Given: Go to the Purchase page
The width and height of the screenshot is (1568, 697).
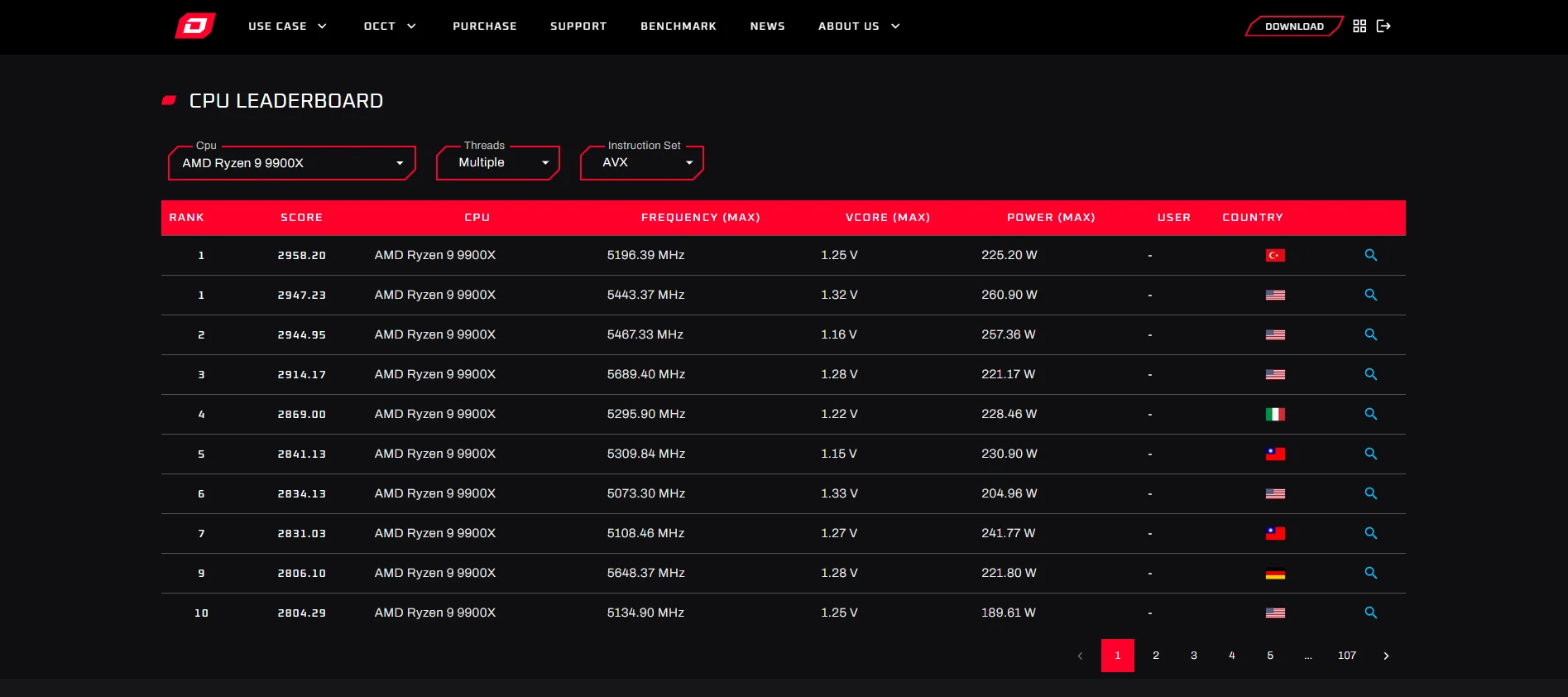Looking at the screenshot, I should (x=485, y=26).
